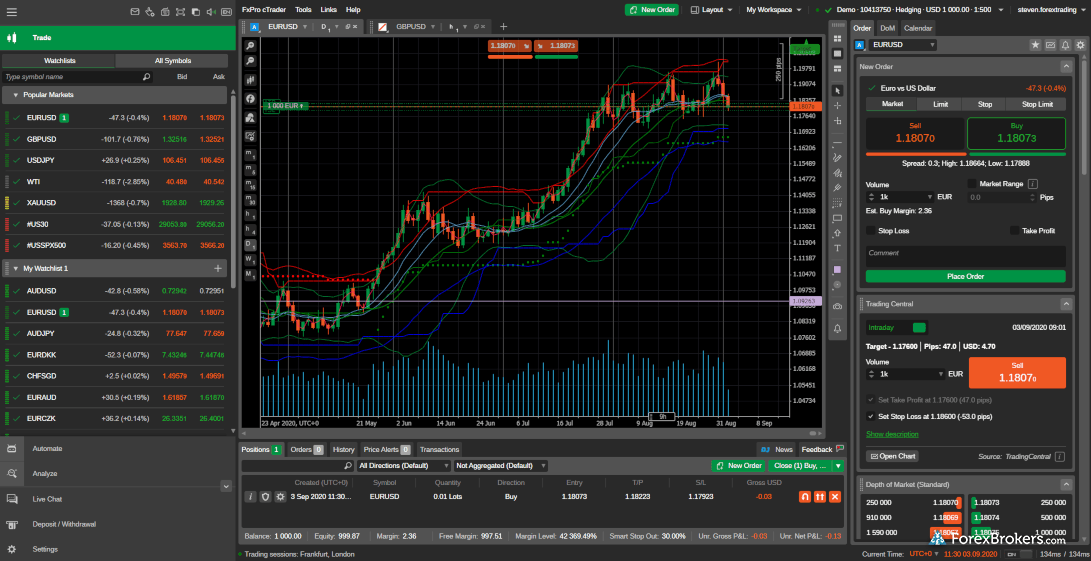Click the order Comment text field
The image size is (1091, 561).
click(x=965, y=255)
